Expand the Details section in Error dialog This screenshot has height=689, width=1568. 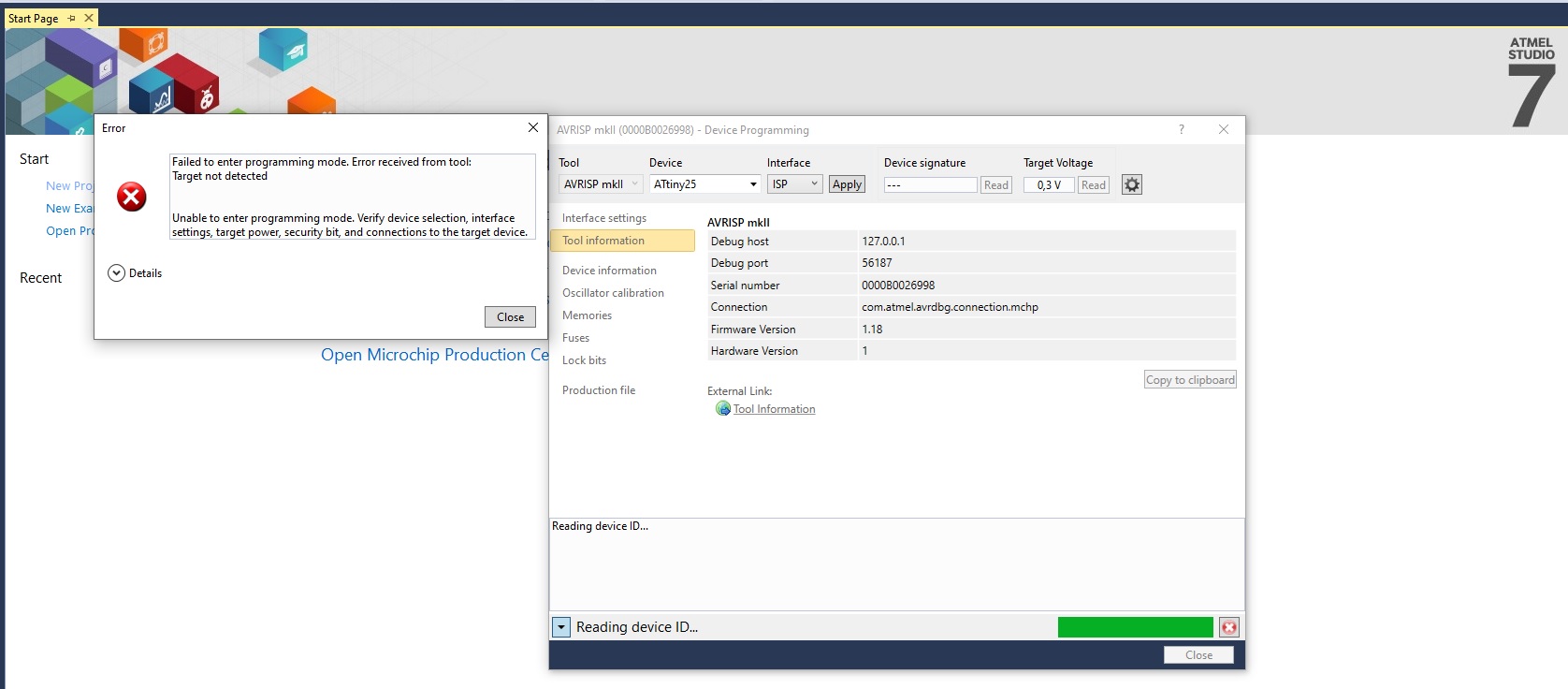(x=116, y=273)
